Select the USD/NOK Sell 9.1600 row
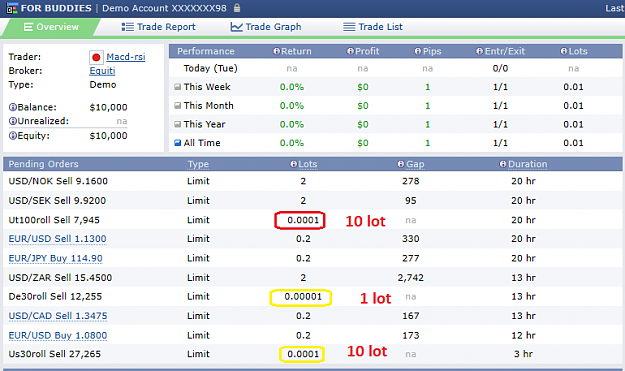The height and width of the screenshot is (371, 625). (312, 181)
